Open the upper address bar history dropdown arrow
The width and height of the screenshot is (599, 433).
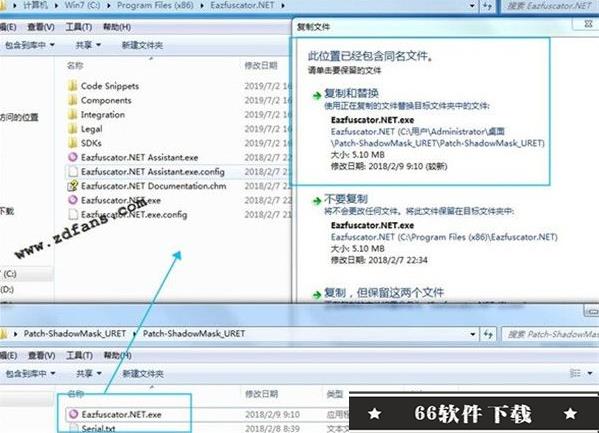point(473,6)
